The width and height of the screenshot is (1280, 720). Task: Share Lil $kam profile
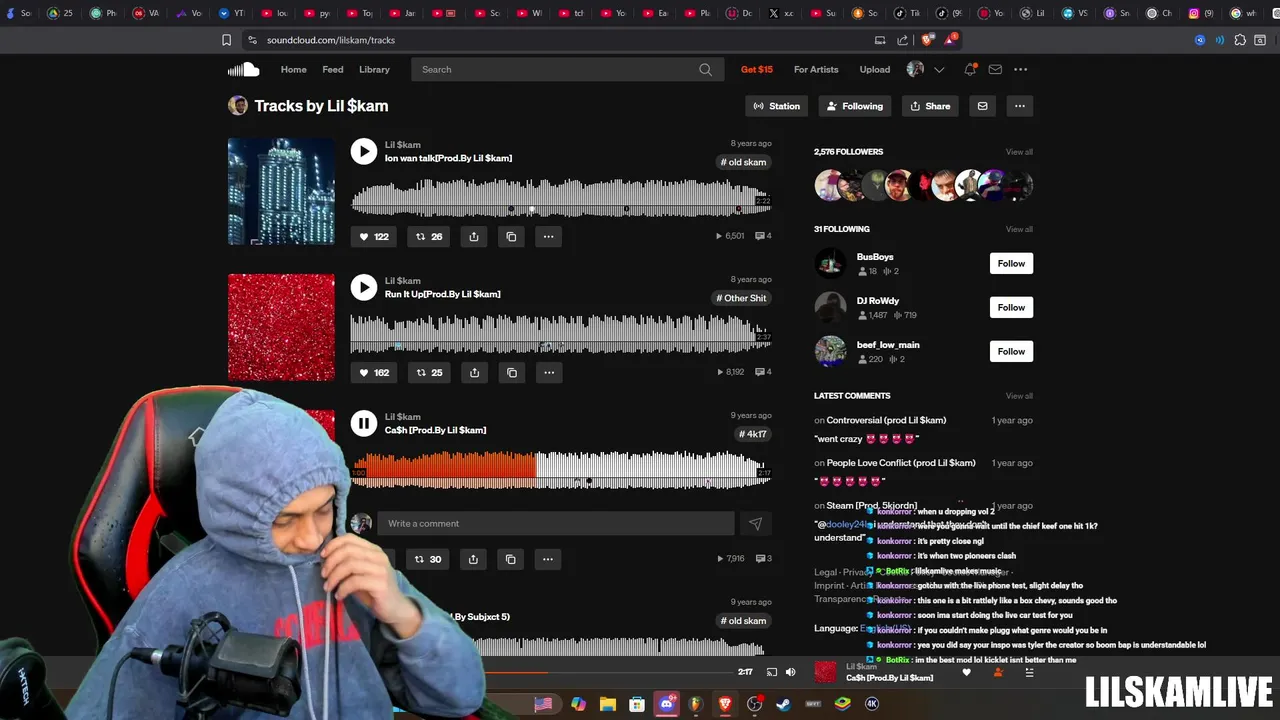coord(931,106)
